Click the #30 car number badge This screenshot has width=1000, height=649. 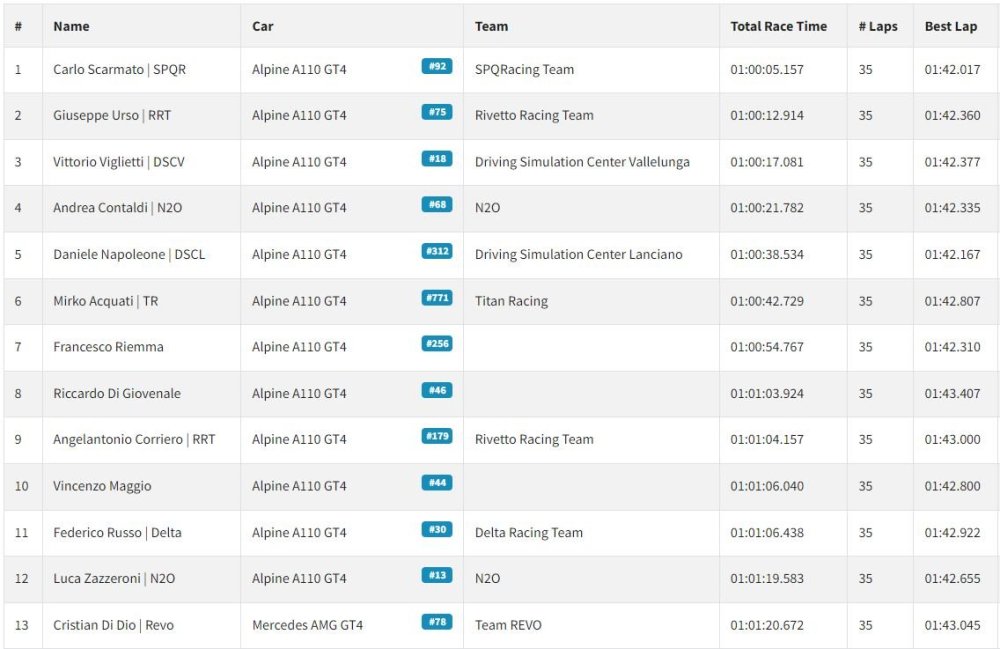(437, 529)
